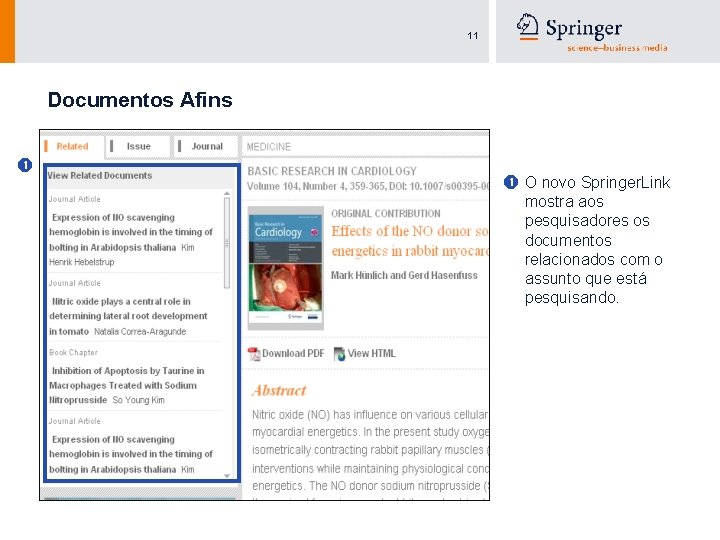This screenshot has height=540, width=720.
Task: Open the View HTML link
Action: pos(371,353)
